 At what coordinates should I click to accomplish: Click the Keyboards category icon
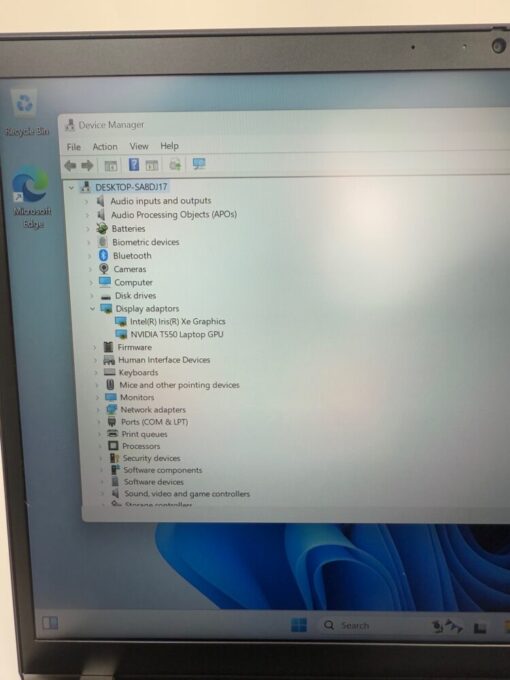110,372
